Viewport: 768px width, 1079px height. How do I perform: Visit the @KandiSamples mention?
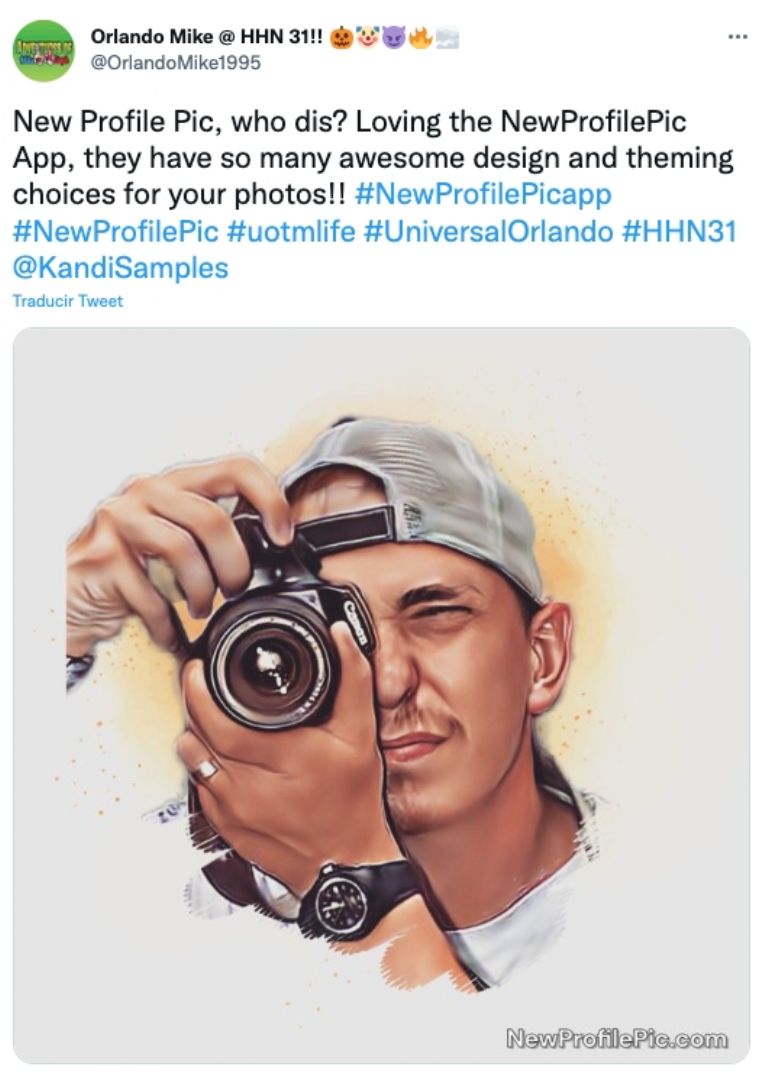pyautogui.click(x=120, y=268)
